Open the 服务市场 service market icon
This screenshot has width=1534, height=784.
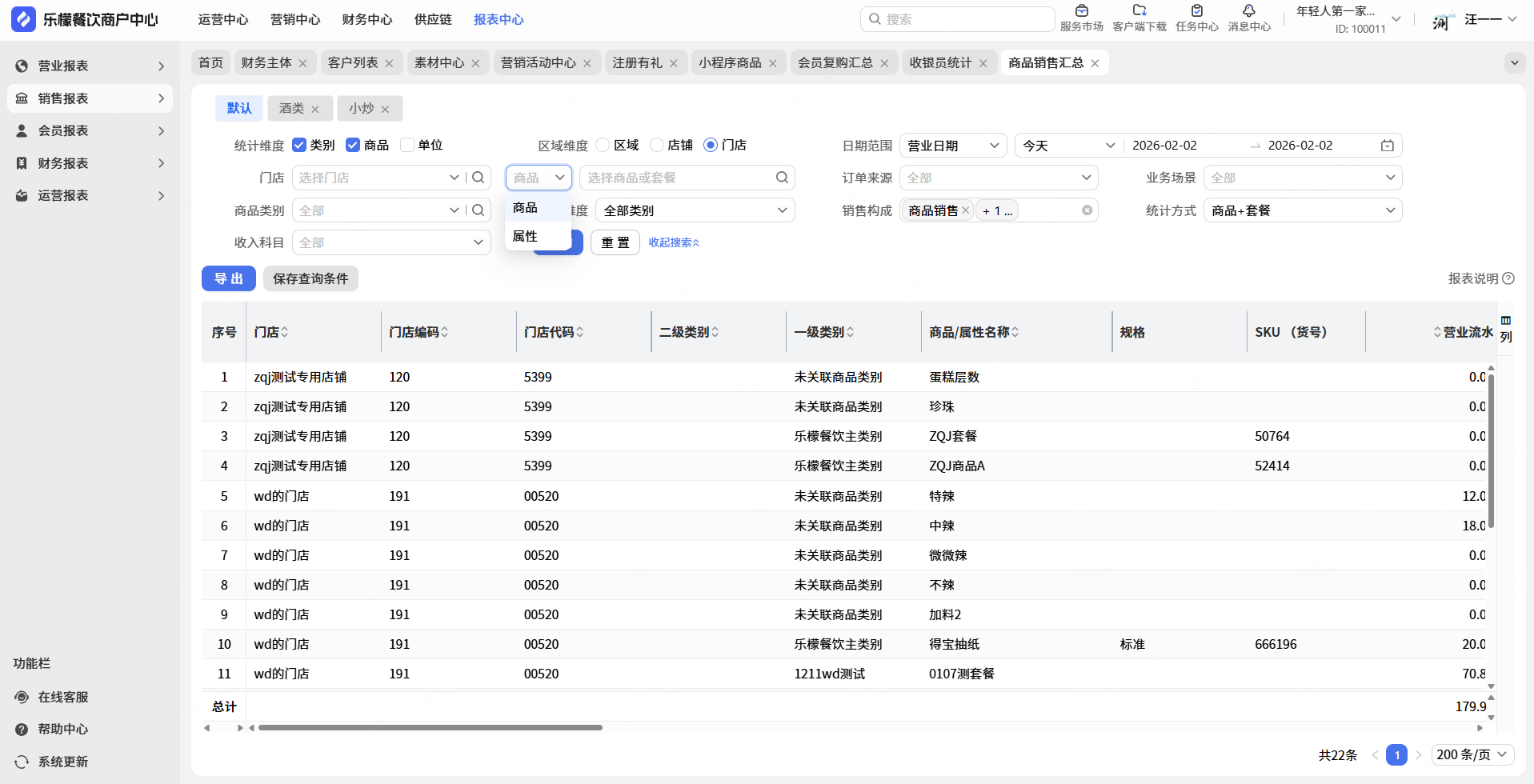(1081, 11)
